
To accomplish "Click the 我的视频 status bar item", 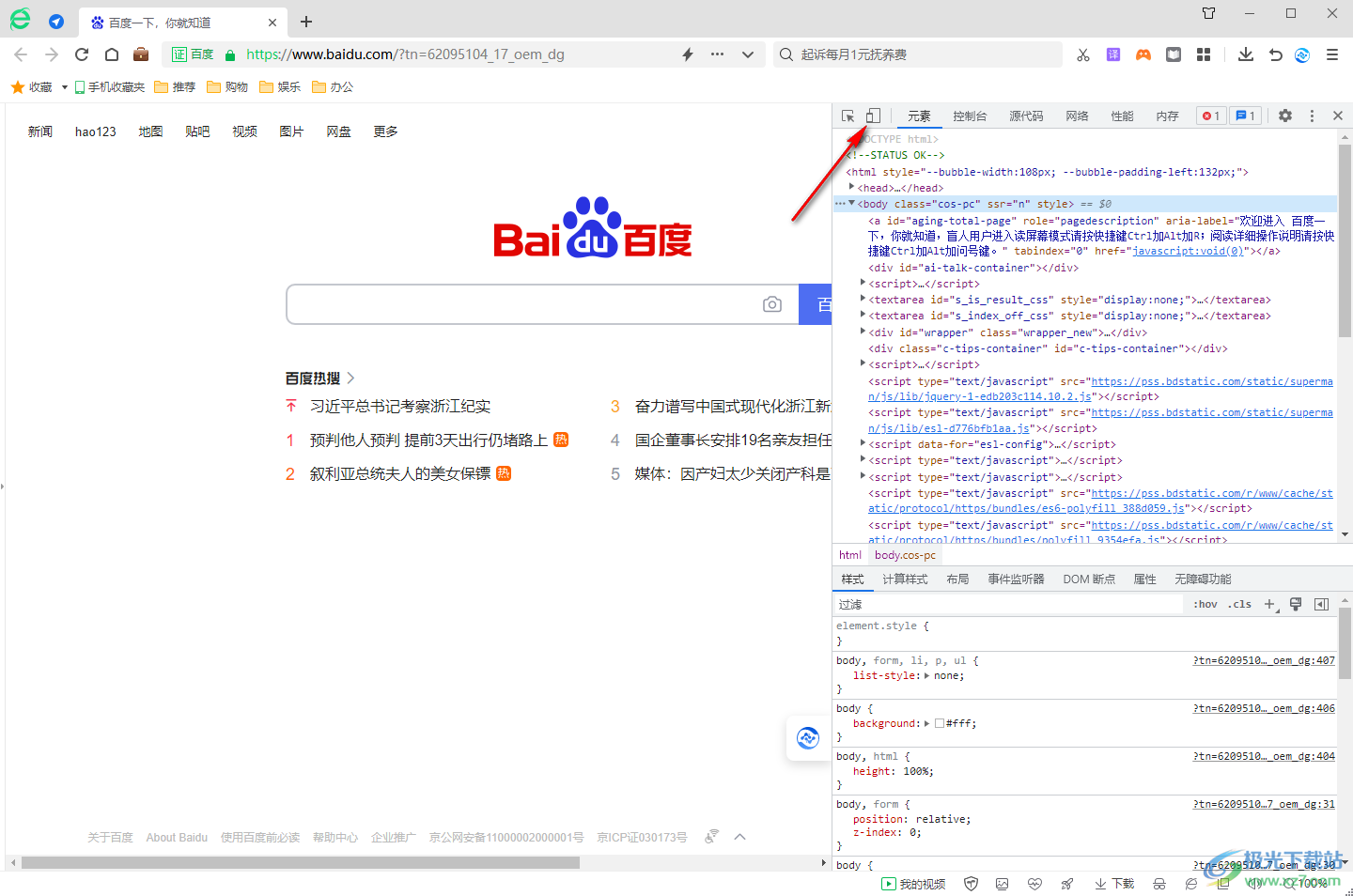I will (x=913, y=884).
